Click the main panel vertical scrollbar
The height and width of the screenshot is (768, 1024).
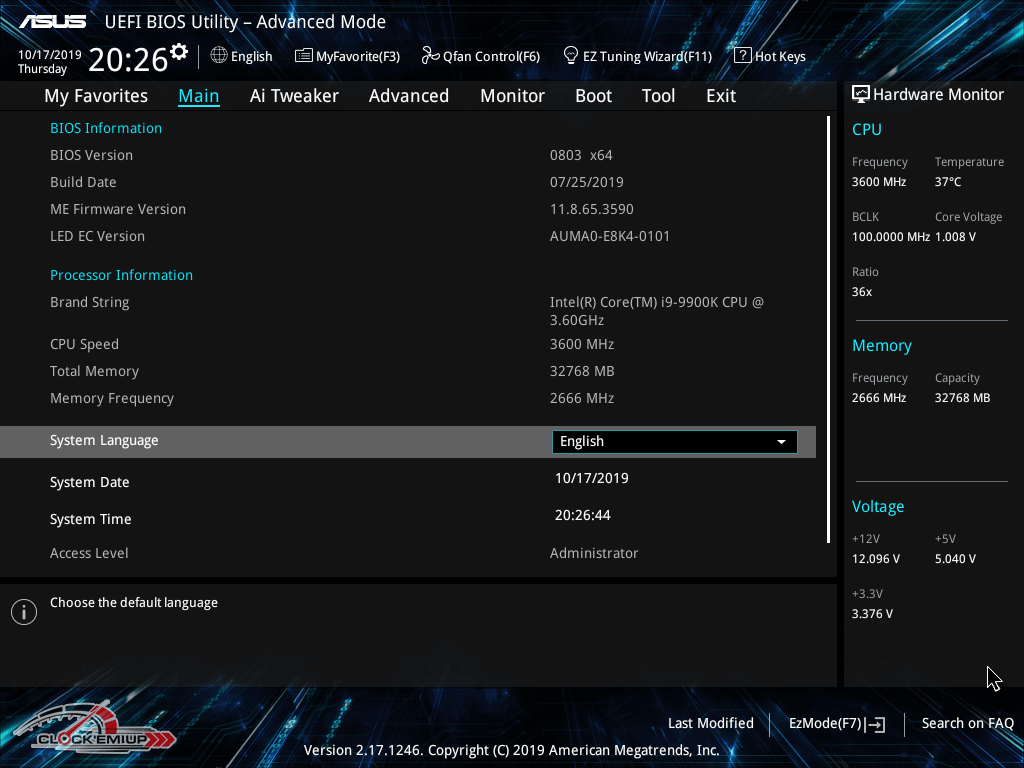click(x=828, y=330)
